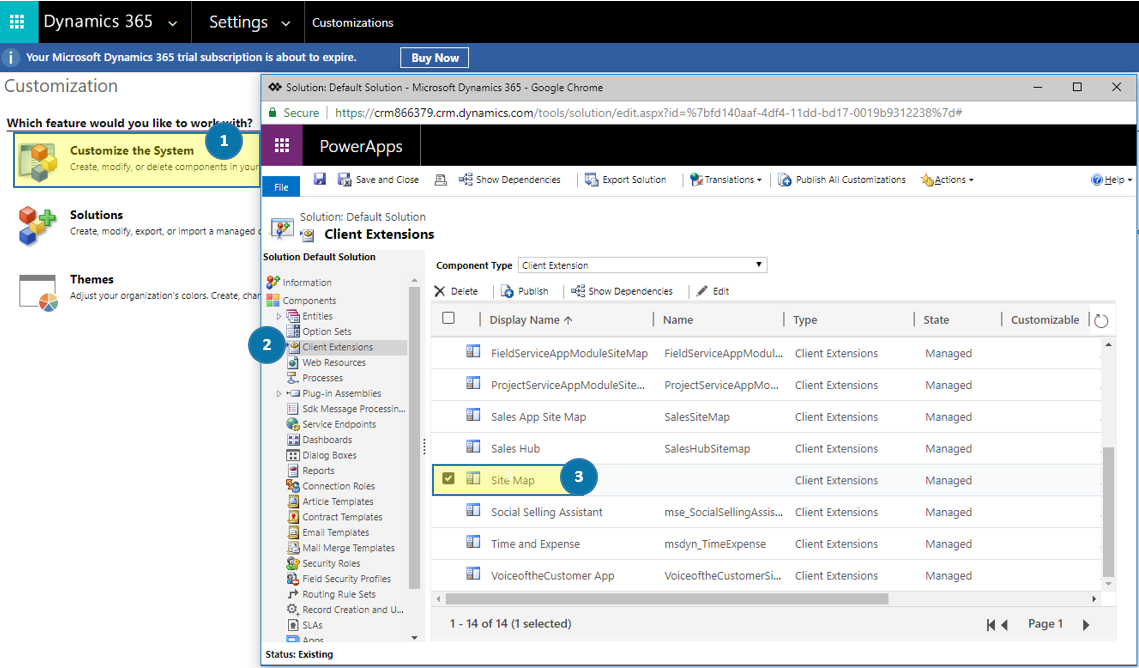Click the Dialog Boxes icon in tree
This screenshot has width=1139, height=668.
293,455
